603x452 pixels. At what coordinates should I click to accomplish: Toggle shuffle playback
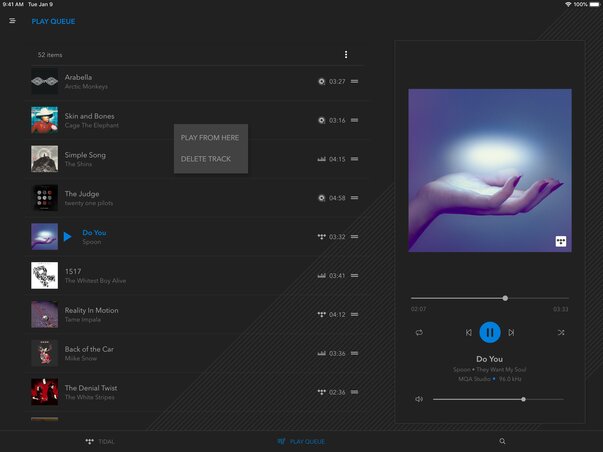(560, 332)
